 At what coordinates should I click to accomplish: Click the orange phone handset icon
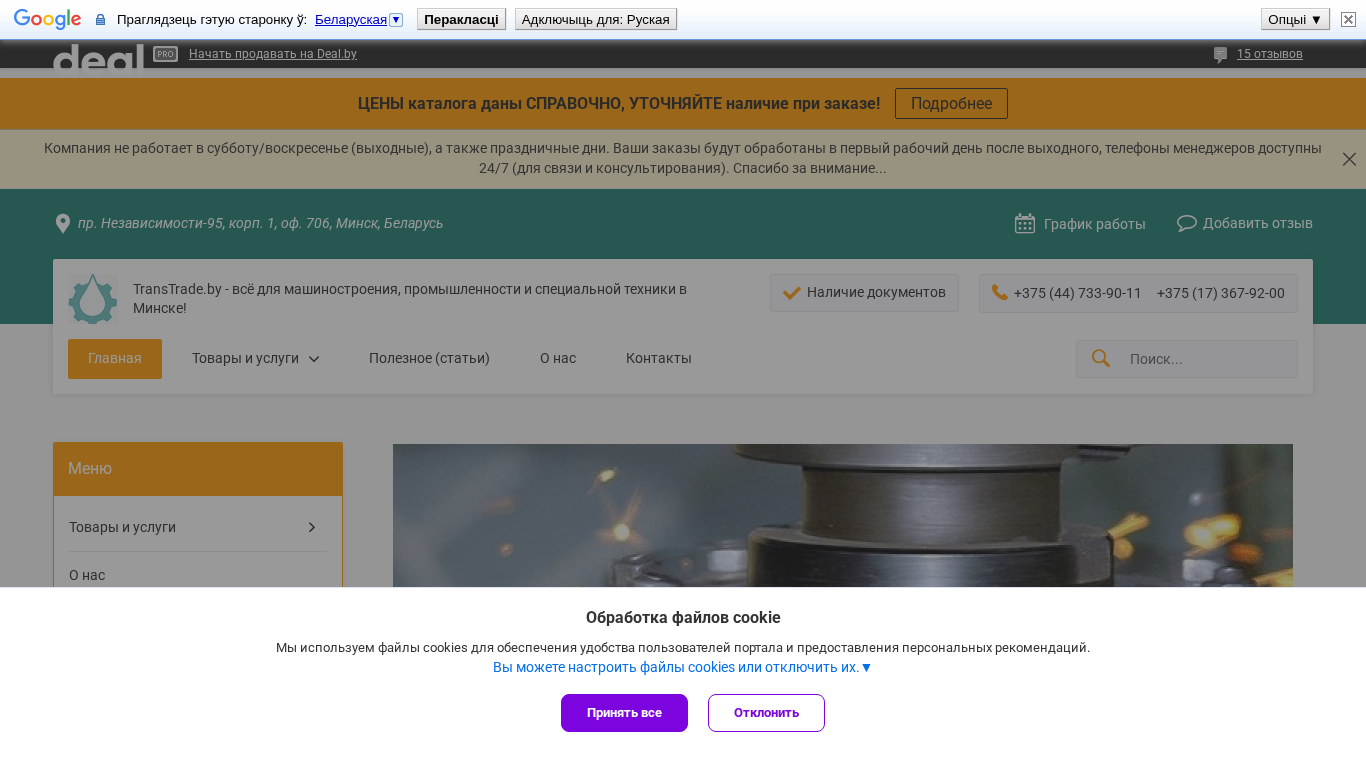click(999, 292)
